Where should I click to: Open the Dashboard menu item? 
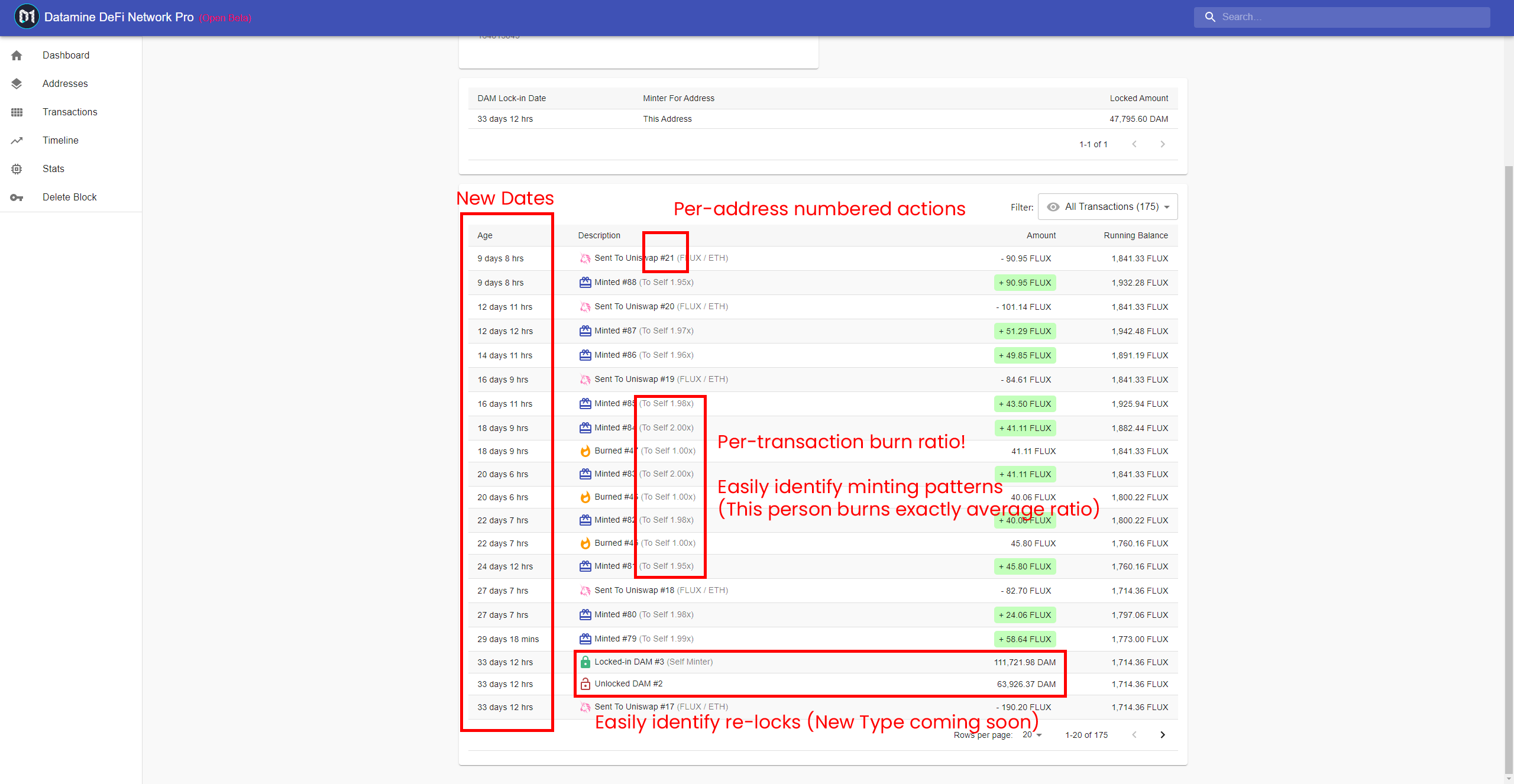(x=71, y=56)
